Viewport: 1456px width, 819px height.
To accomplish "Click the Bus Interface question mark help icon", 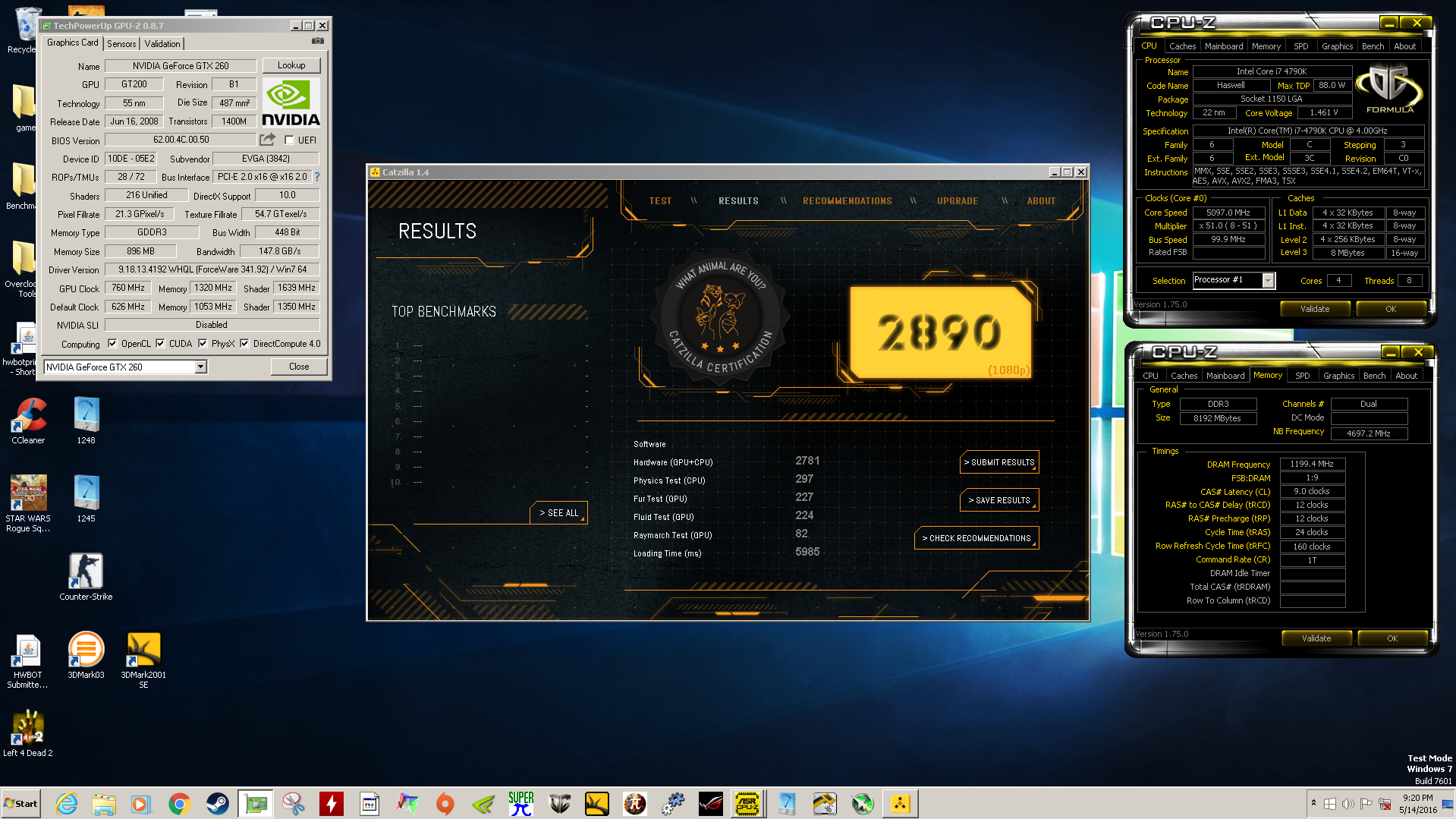I will coord(317,177).
